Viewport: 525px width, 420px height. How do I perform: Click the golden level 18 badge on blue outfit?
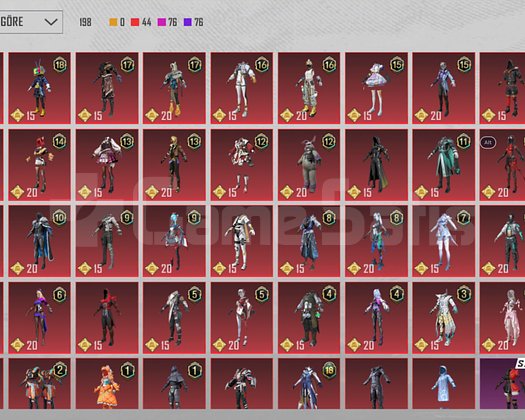point(329,370)
